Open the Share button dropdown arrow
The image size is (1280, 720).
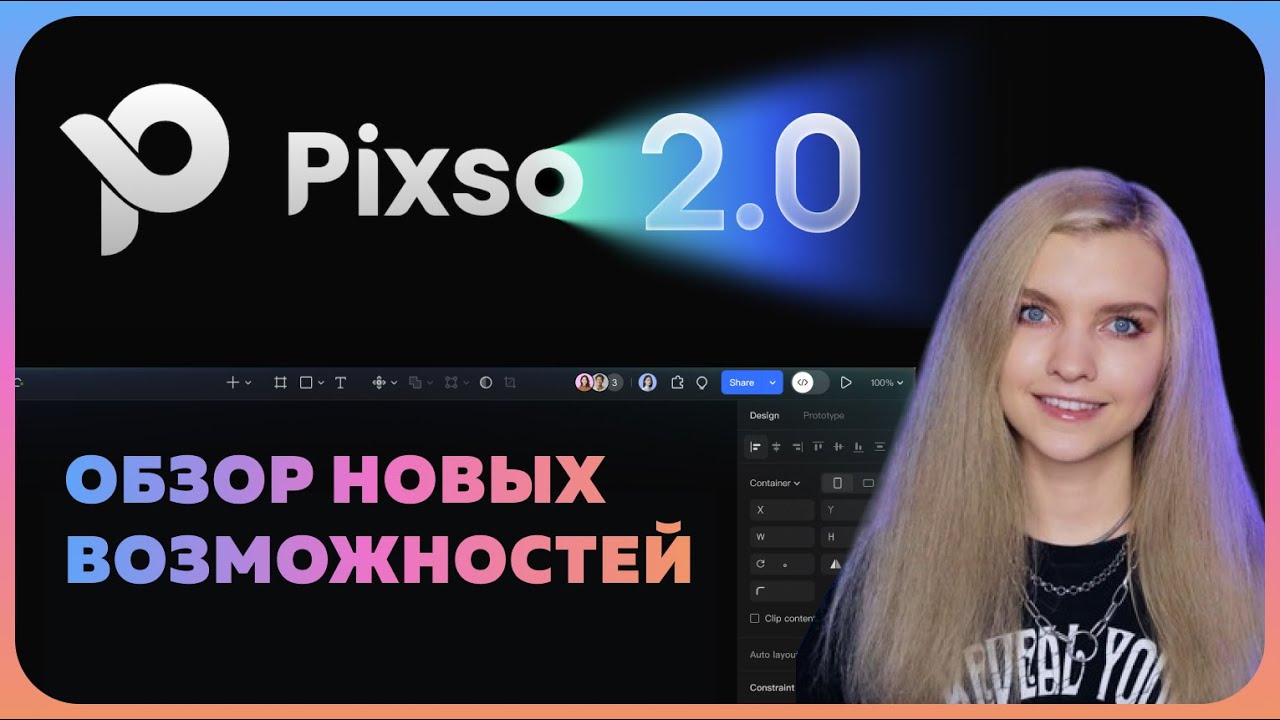click(x=772, y=383)
